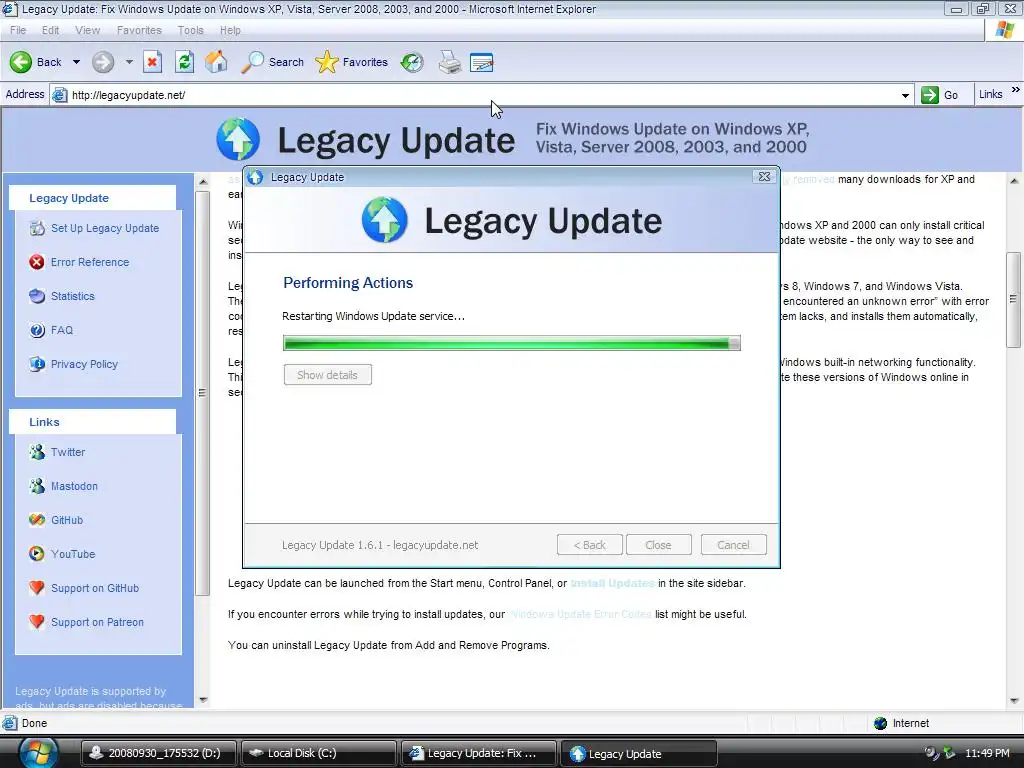This screenshot has width=1024, height=768.
Task: Open the Favorites star panel
Action: click(x=351, y=62)
